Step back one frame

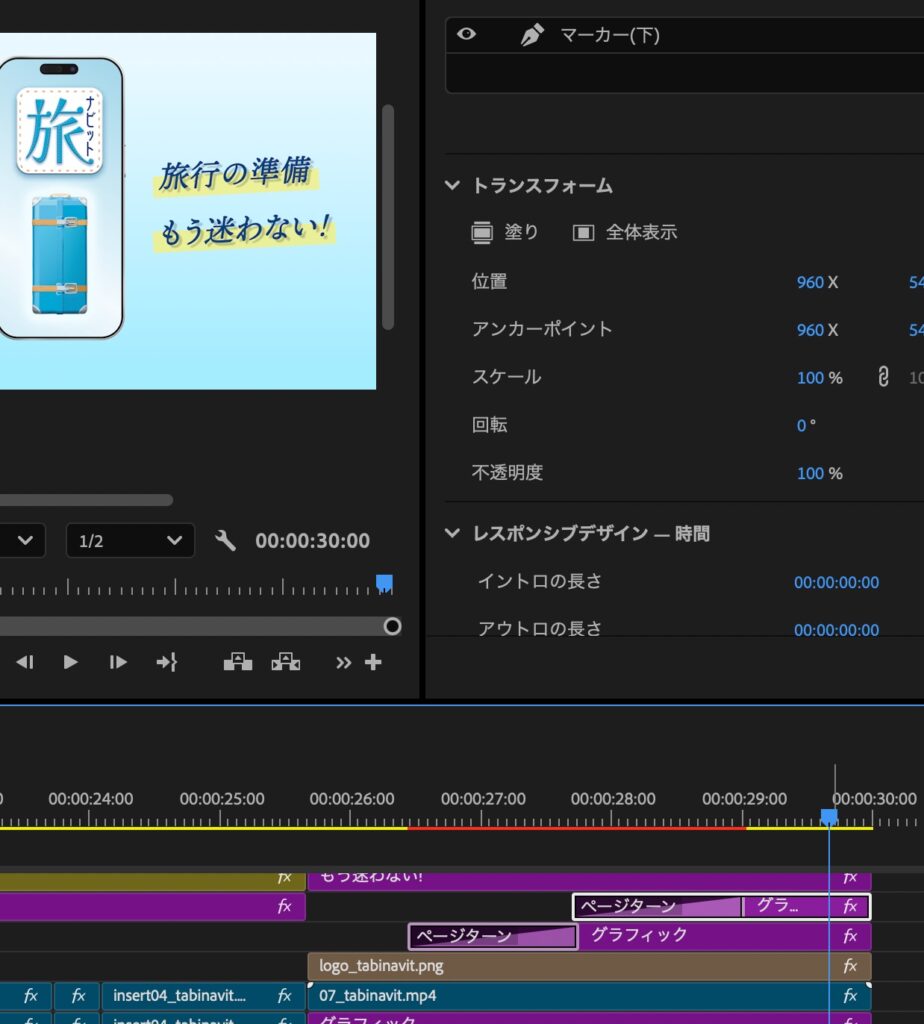click(25, 662)
